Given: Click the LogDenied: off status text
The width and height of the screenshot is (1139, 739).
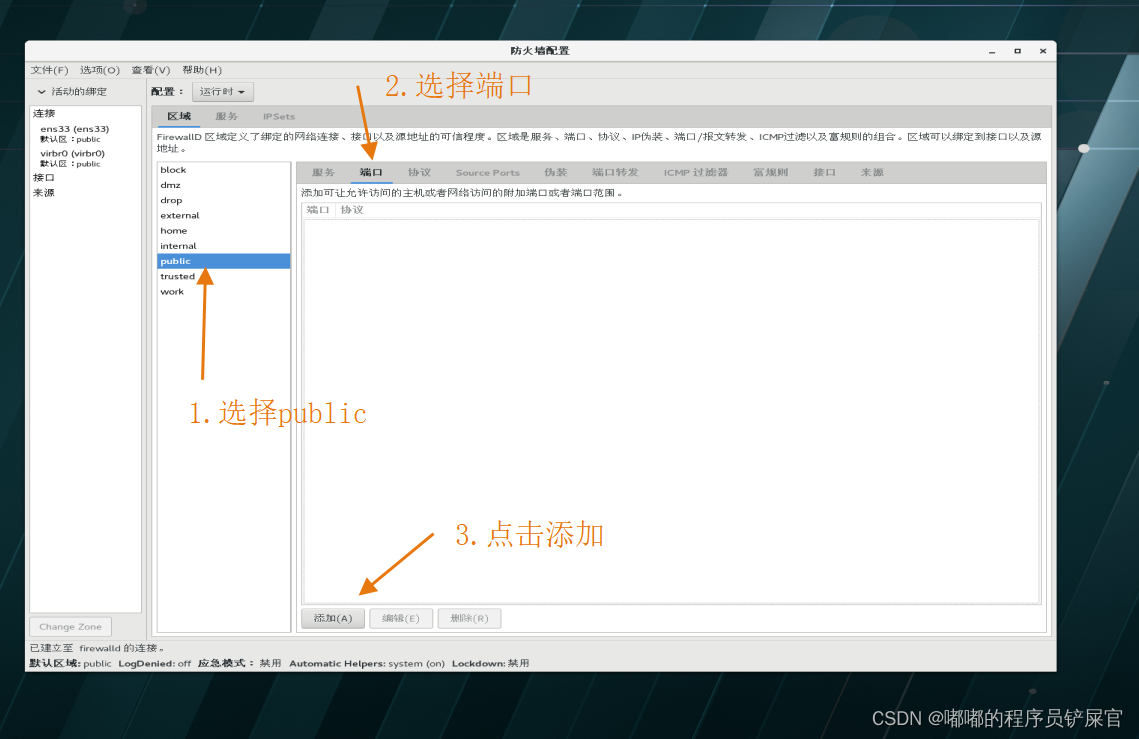Looking at the screenshot, I should tap(155, 663).
